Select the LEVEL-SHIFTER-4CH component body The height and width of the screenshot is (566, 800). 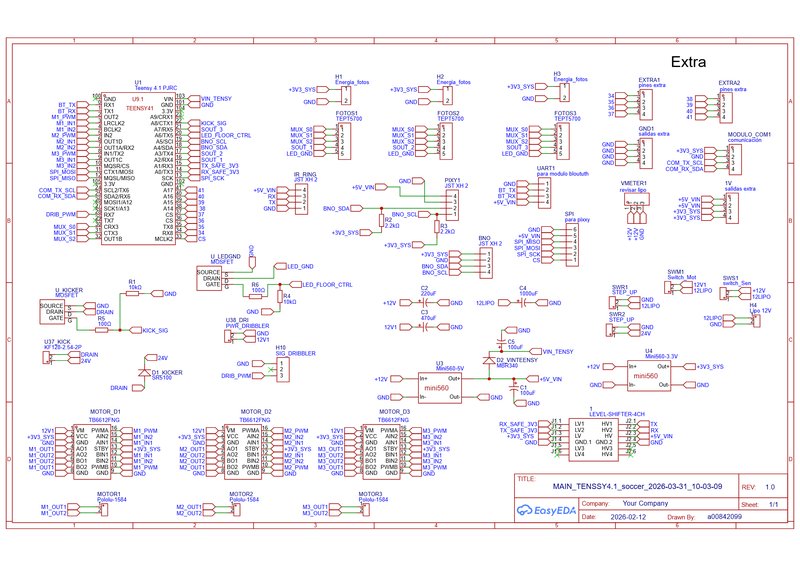tap(593, 439)
